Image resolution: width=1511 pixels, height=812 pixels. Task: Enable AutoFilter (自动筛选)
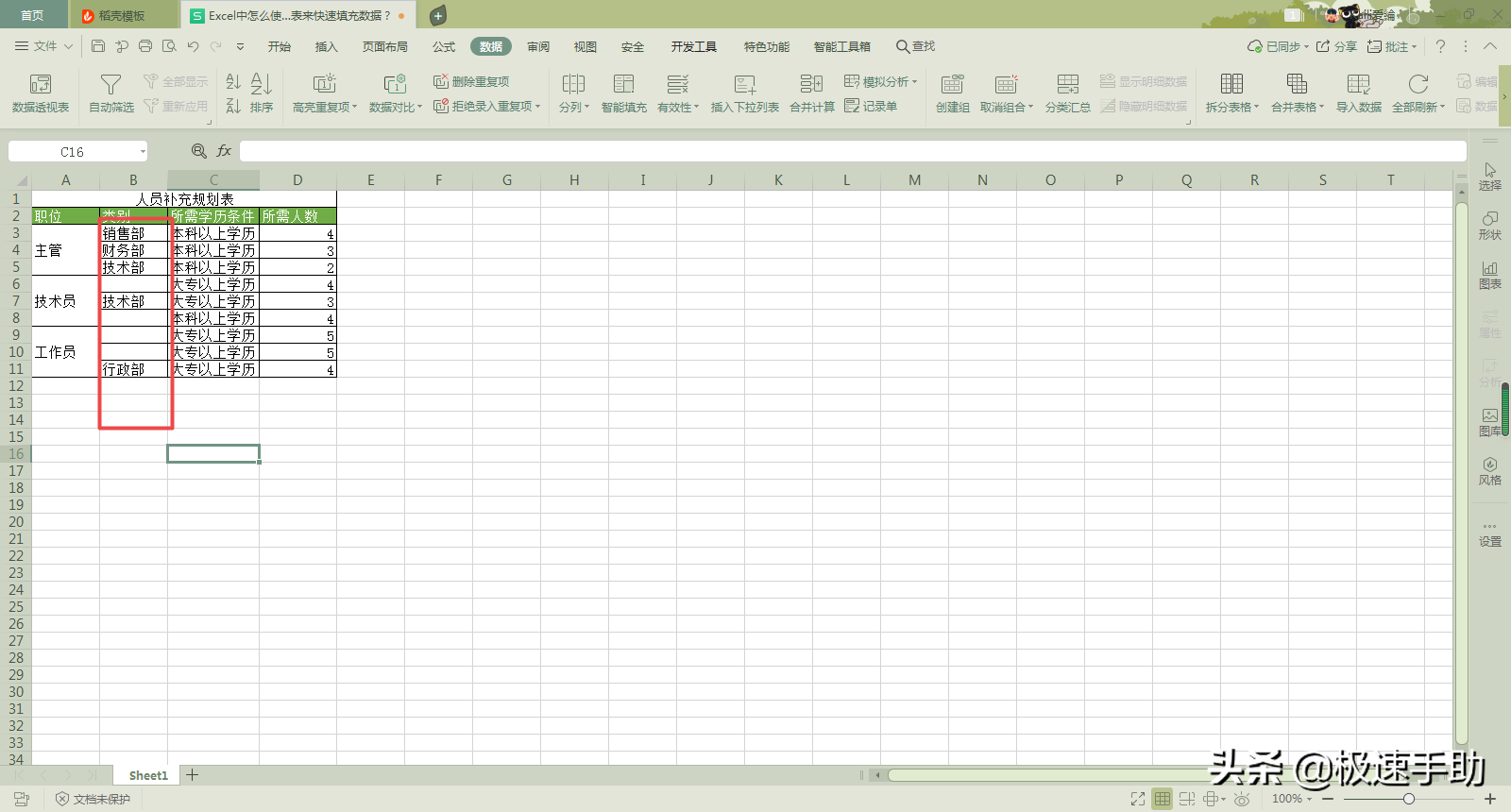tap(111, 93)
